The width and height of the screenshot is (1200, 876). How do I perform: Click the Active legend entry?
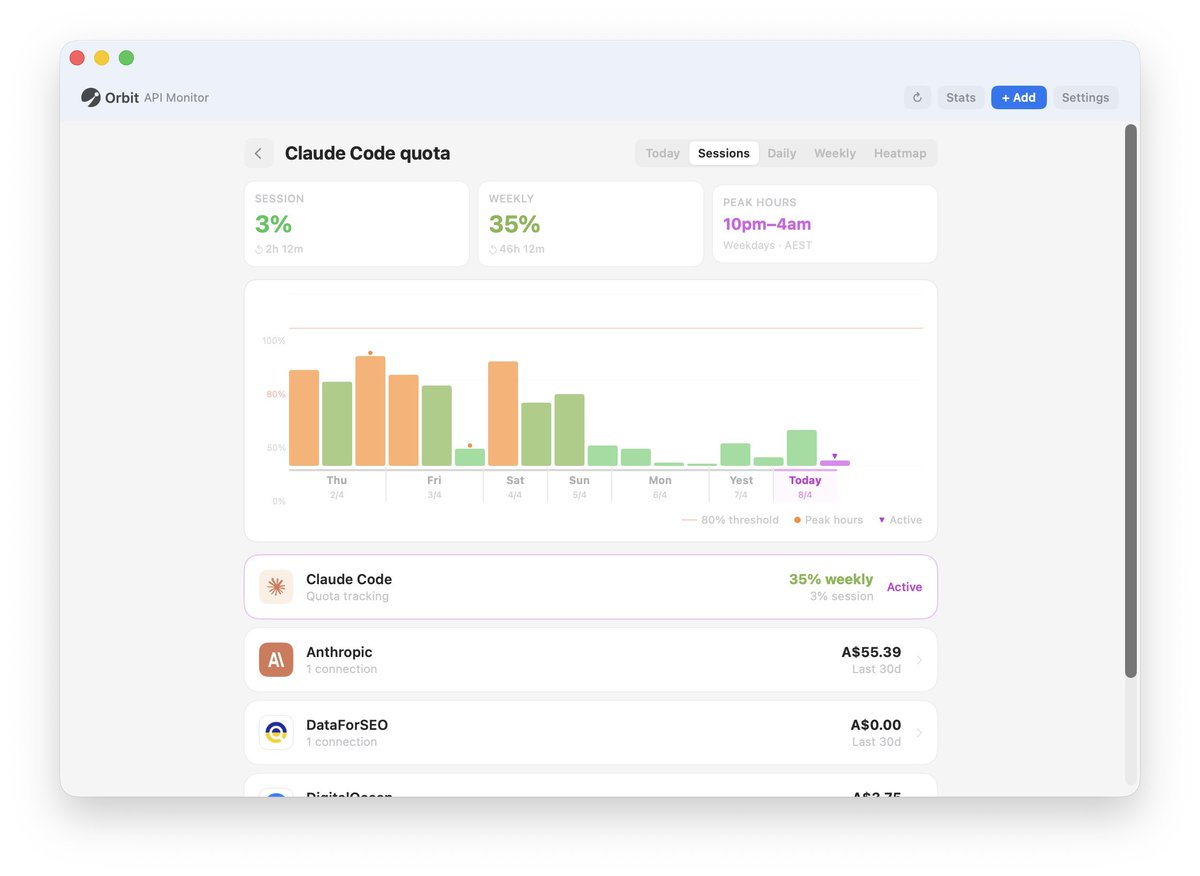pyautogui.click(x=900, y=520)
